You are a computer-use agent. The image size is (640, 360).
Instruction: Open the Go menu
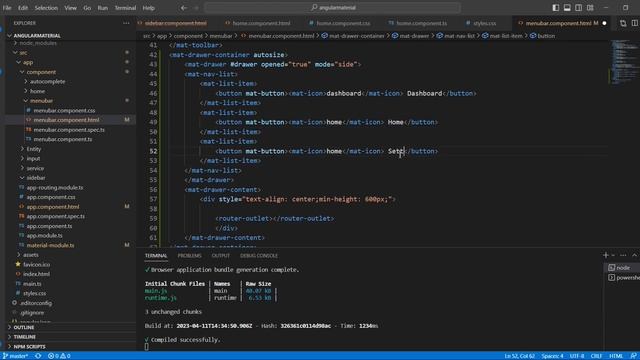pos(87,8)
